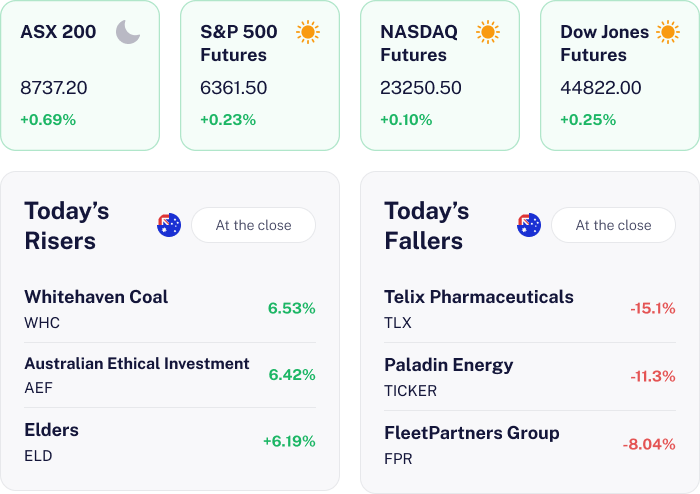Click Australian flag icon beside Today's Risers
700x494 pixels.
click(169, 225)
